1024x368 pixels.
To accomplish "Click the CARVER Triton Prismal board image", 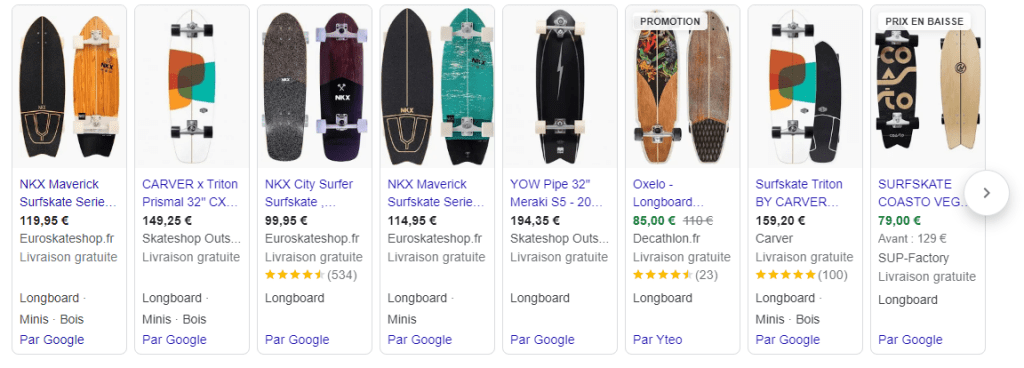I will pyautogui.click(x=192, y=87).
